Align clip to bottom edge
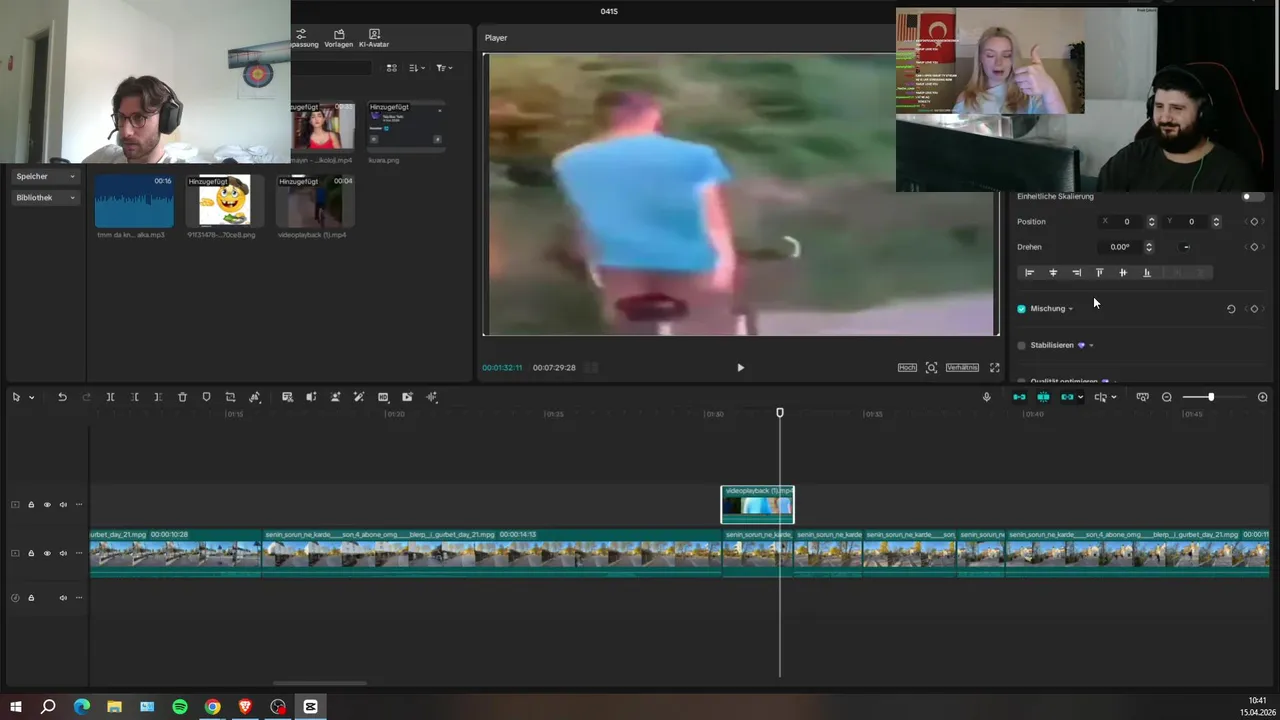This screenshot has width=1280, height=720. coord(1146,273)
